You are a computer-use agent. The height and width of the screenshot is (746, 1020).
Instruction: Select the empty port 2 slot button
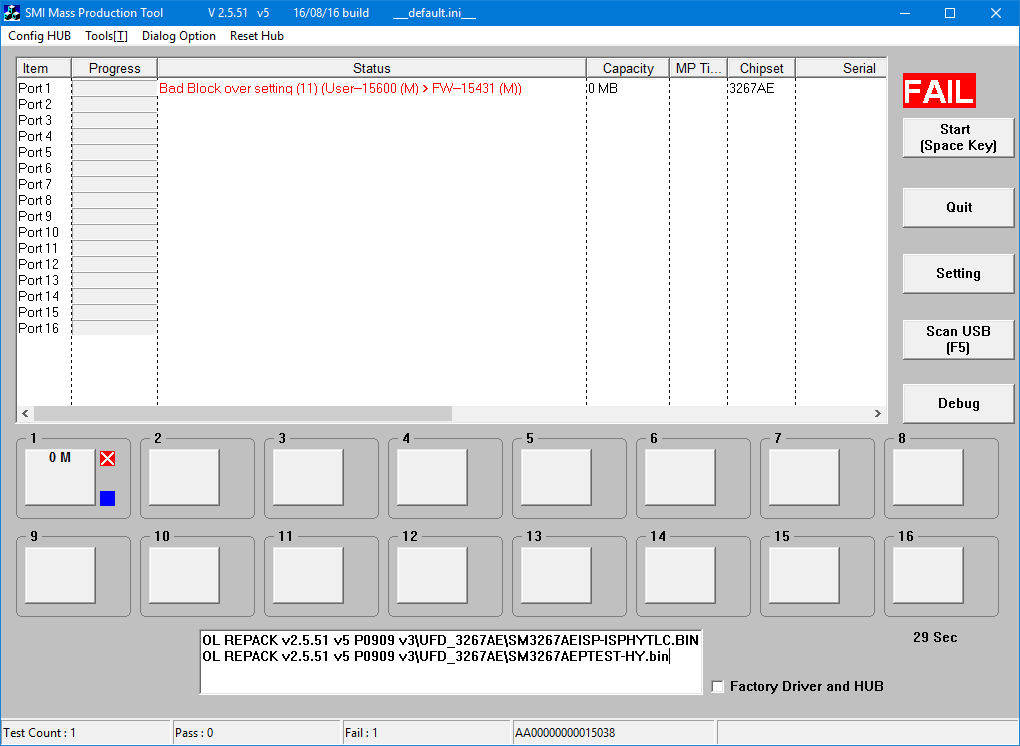pyautogui.click(x=184, y=477)
